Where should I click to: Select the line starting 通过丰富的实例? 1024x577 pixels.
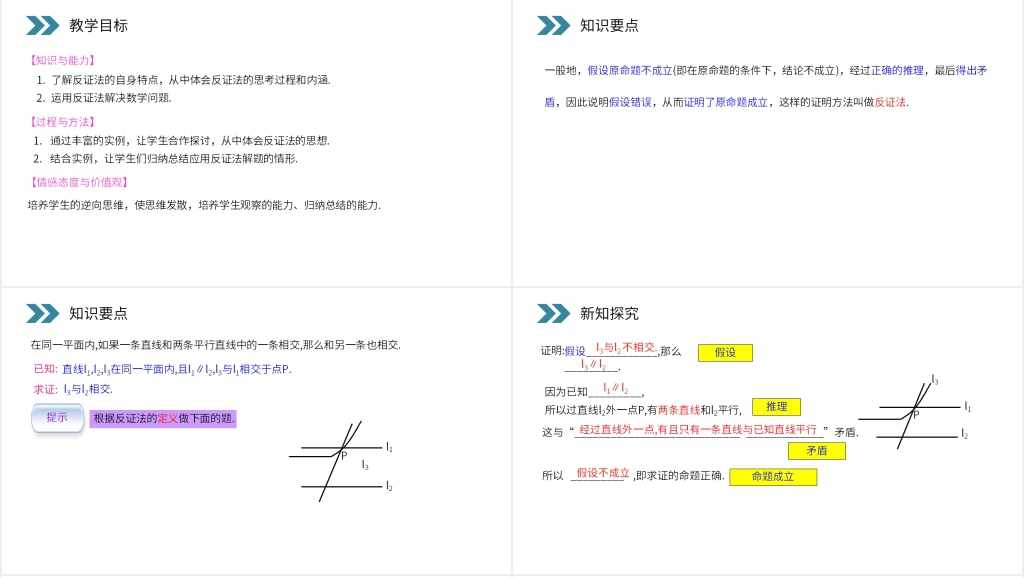click(182, 140)
